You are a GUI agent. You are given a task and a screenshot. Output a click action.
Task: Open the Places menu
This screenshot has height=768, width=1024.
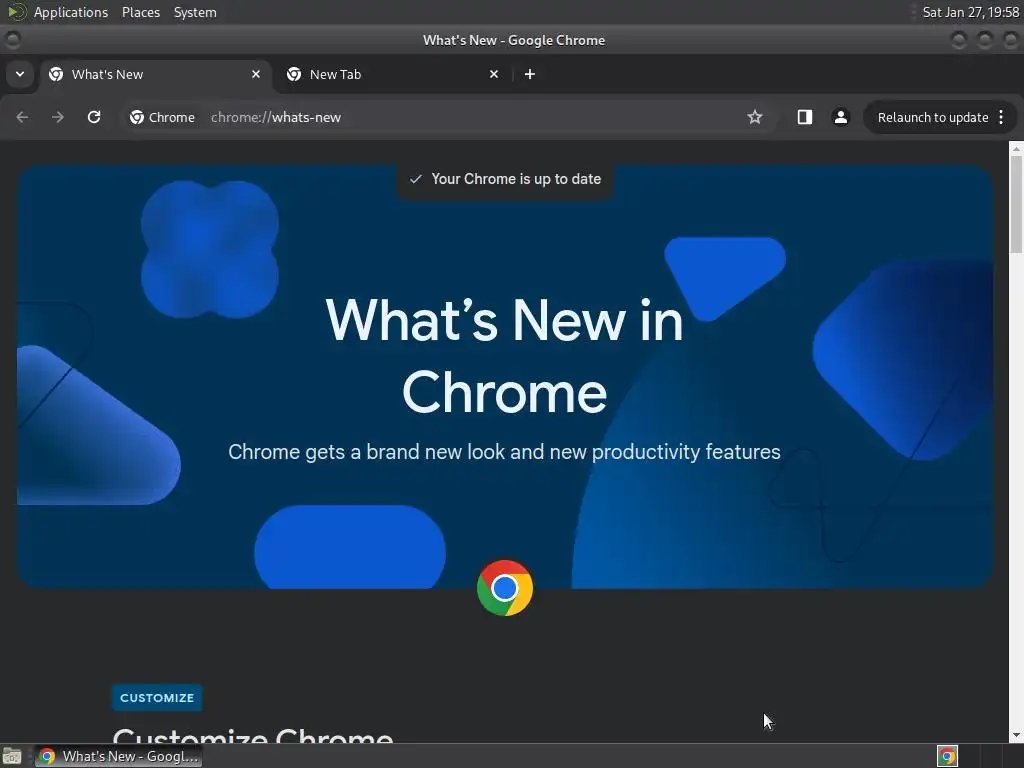click(141, 12)
